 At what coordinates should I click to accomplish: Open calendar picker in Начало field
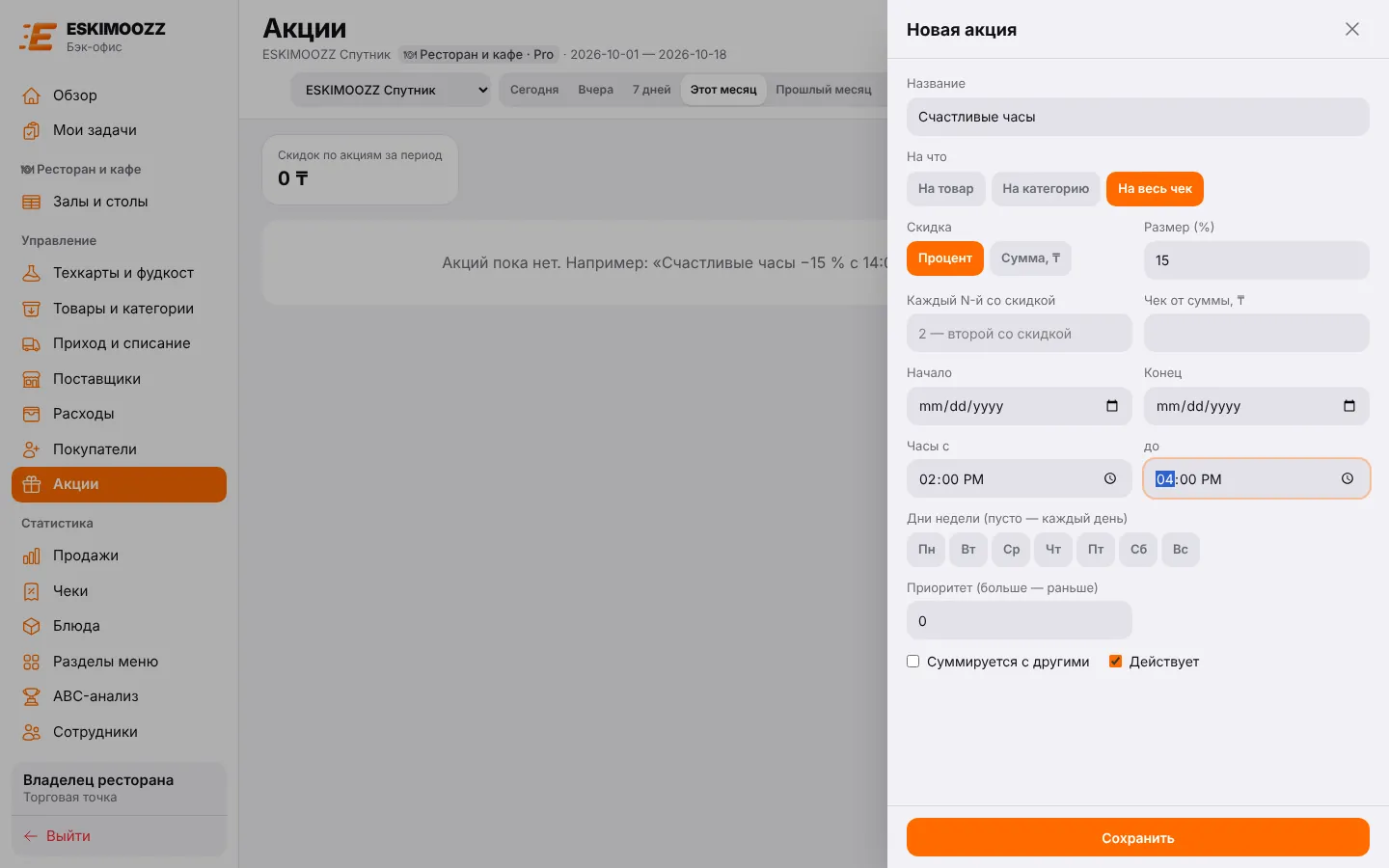tap(1112, 406)
